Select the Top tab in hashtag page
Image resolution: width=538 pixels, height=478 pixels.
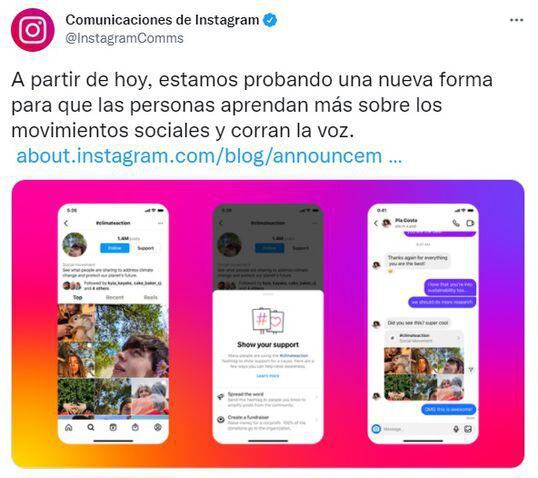pyautogui.click(x=78, y=297)
